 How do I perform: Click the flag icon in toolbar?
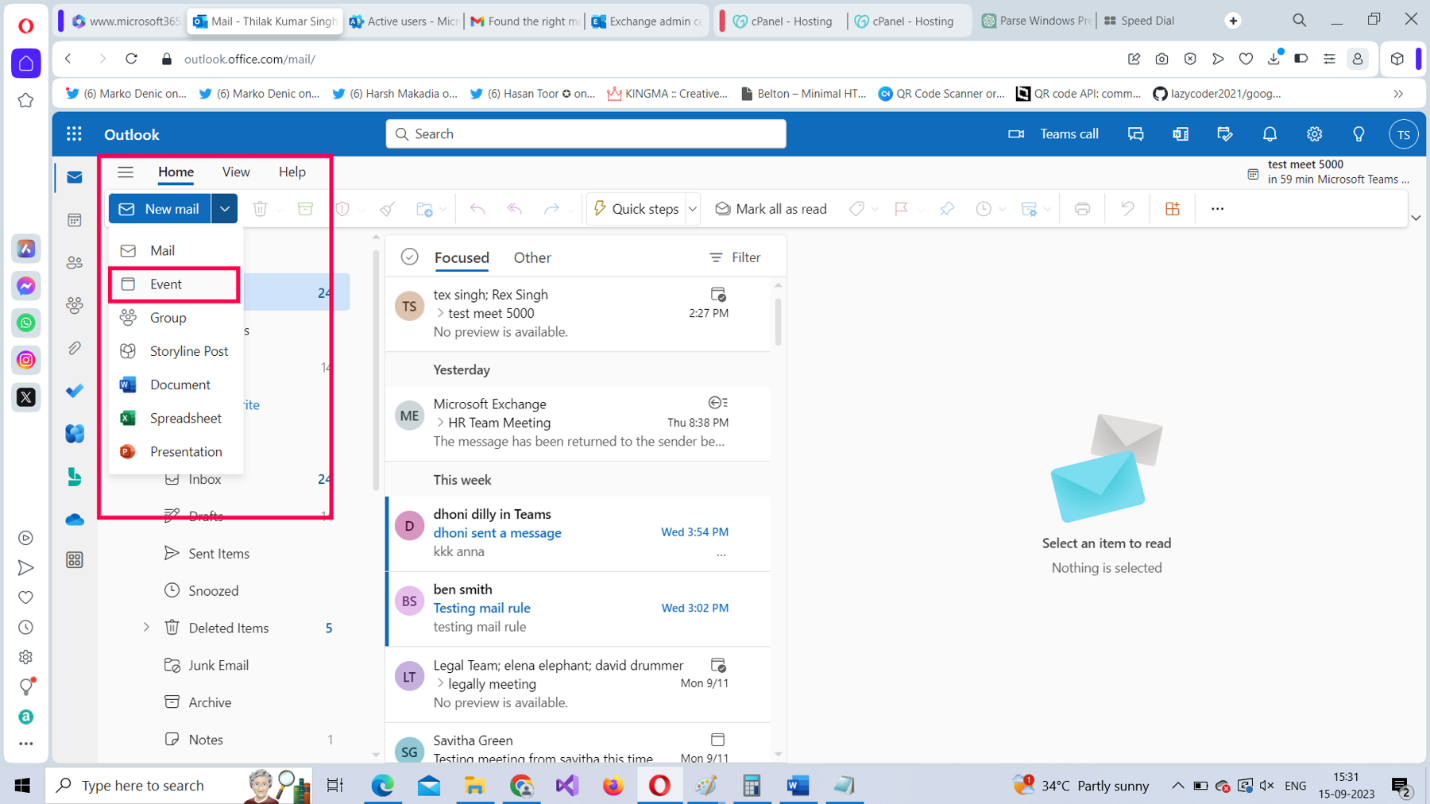pyautogui.click(x=901, y=209)
